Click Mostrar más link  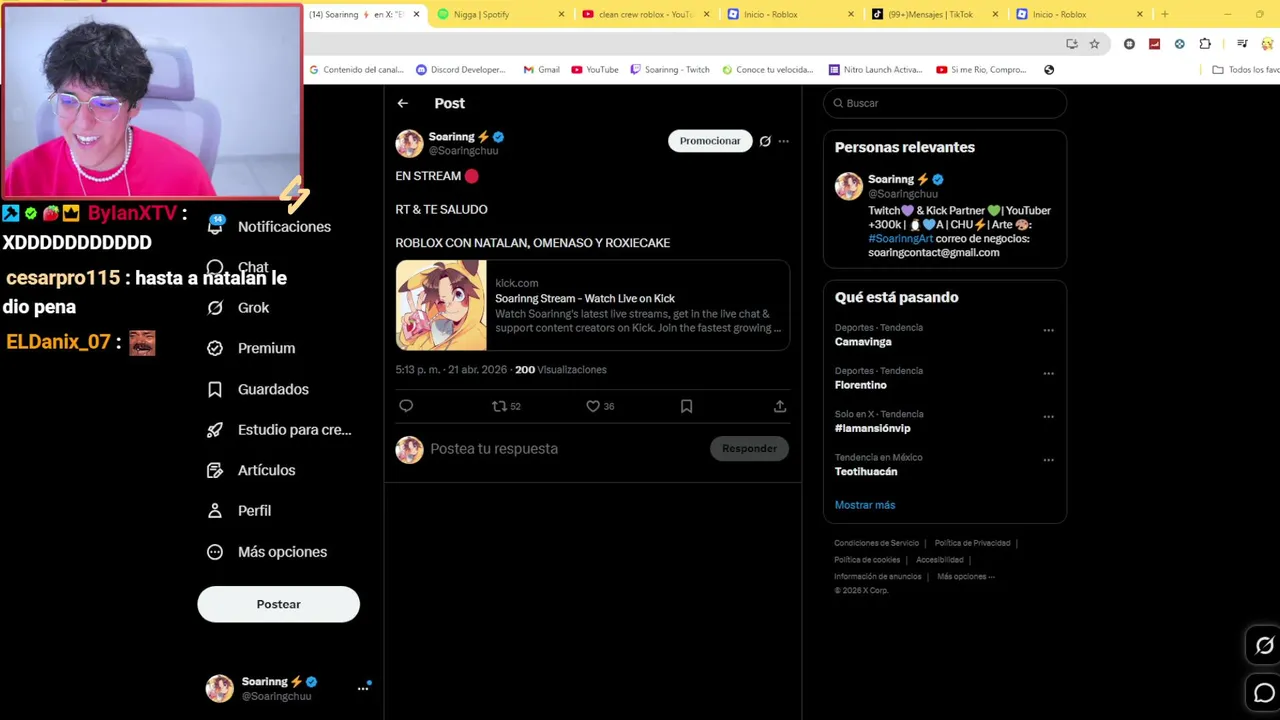(x=865, y=505)
